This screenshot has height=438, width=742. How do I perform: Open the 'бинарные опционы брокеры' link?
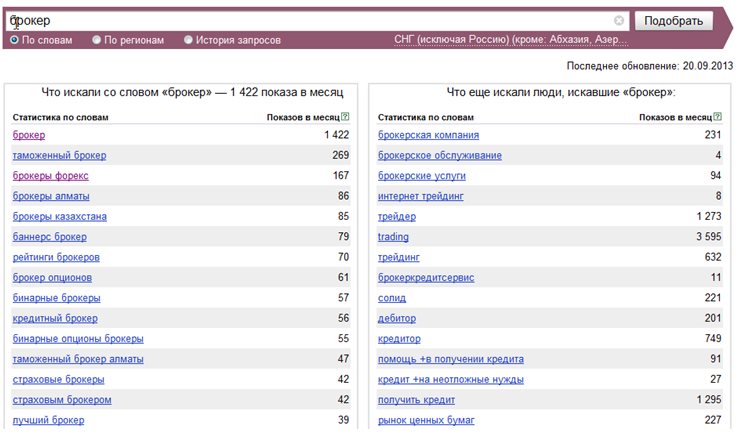point(78,339)
